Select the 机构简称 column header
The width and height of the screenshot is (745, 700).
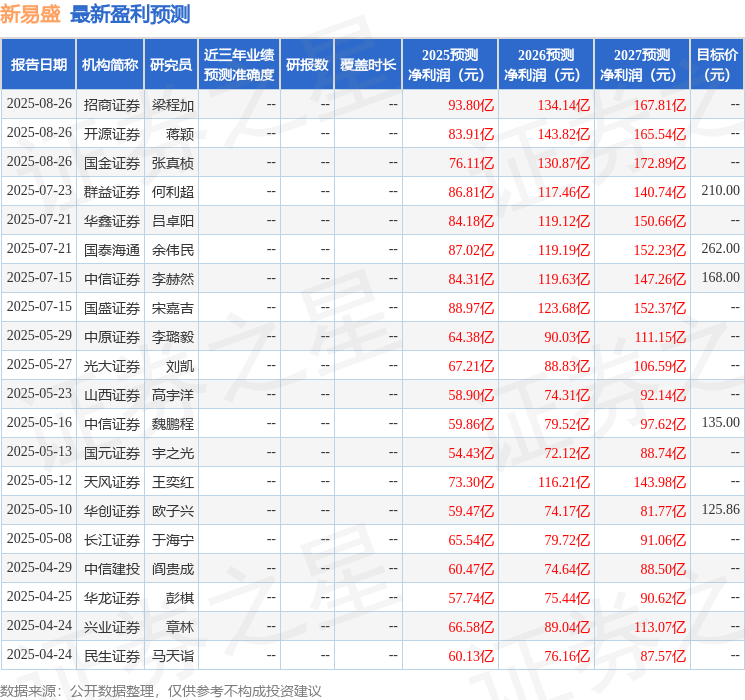110,65
